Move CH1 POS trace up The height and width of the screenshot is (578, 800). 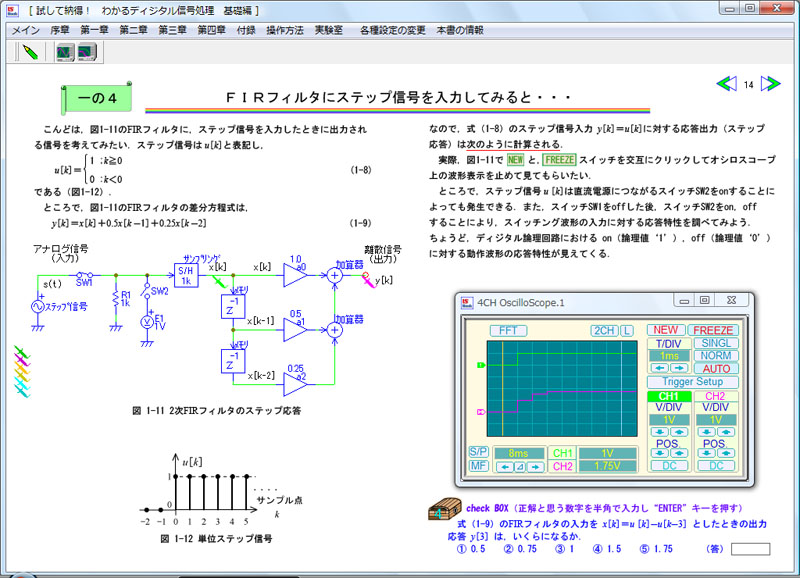tap(679, 453)
